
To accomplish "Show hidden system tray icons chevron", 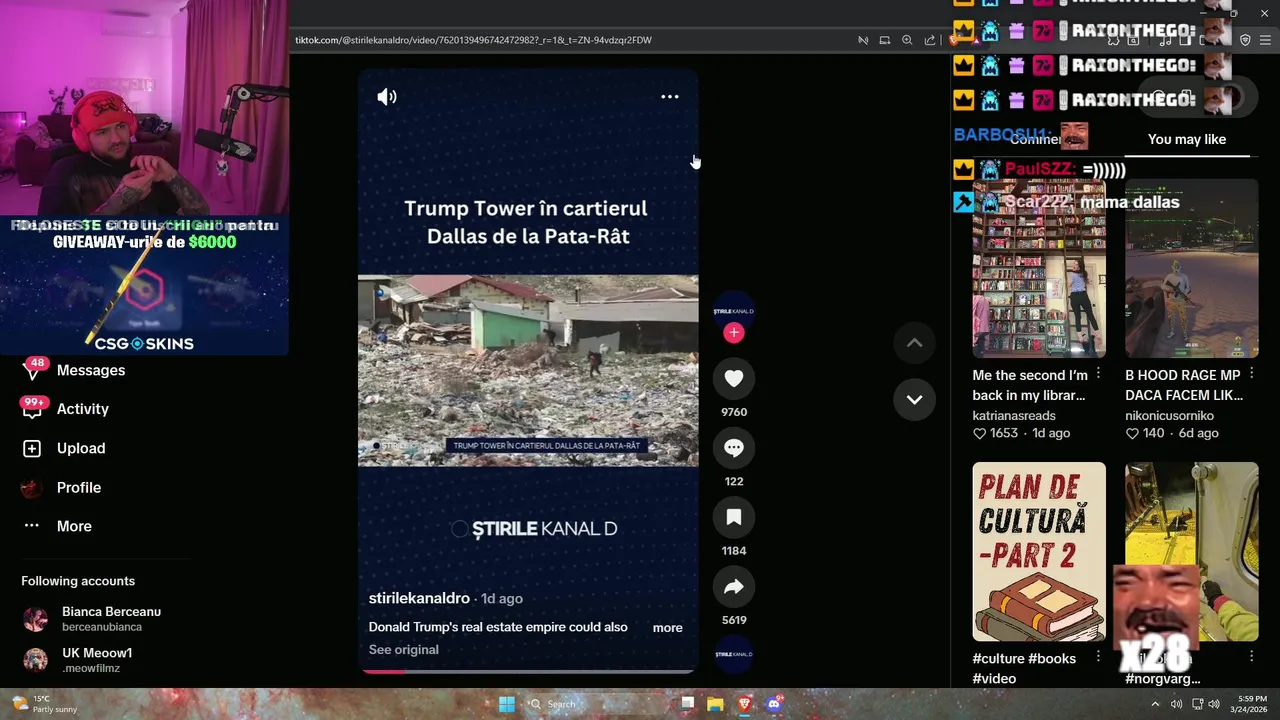I will coord(1155,704).
